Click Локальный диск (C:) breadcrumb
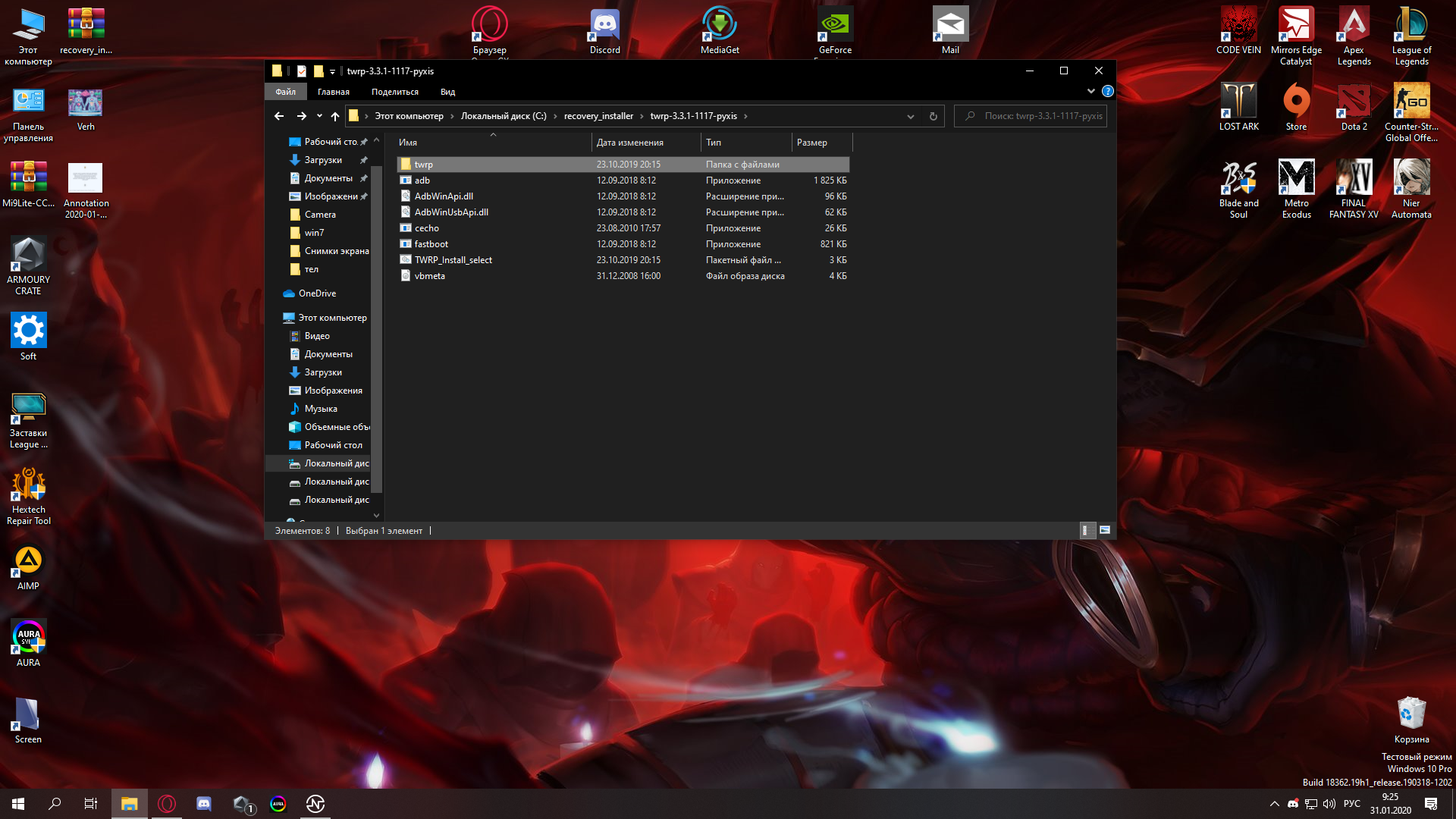This screenshot has height=819, width=1456. click(504, 116)
